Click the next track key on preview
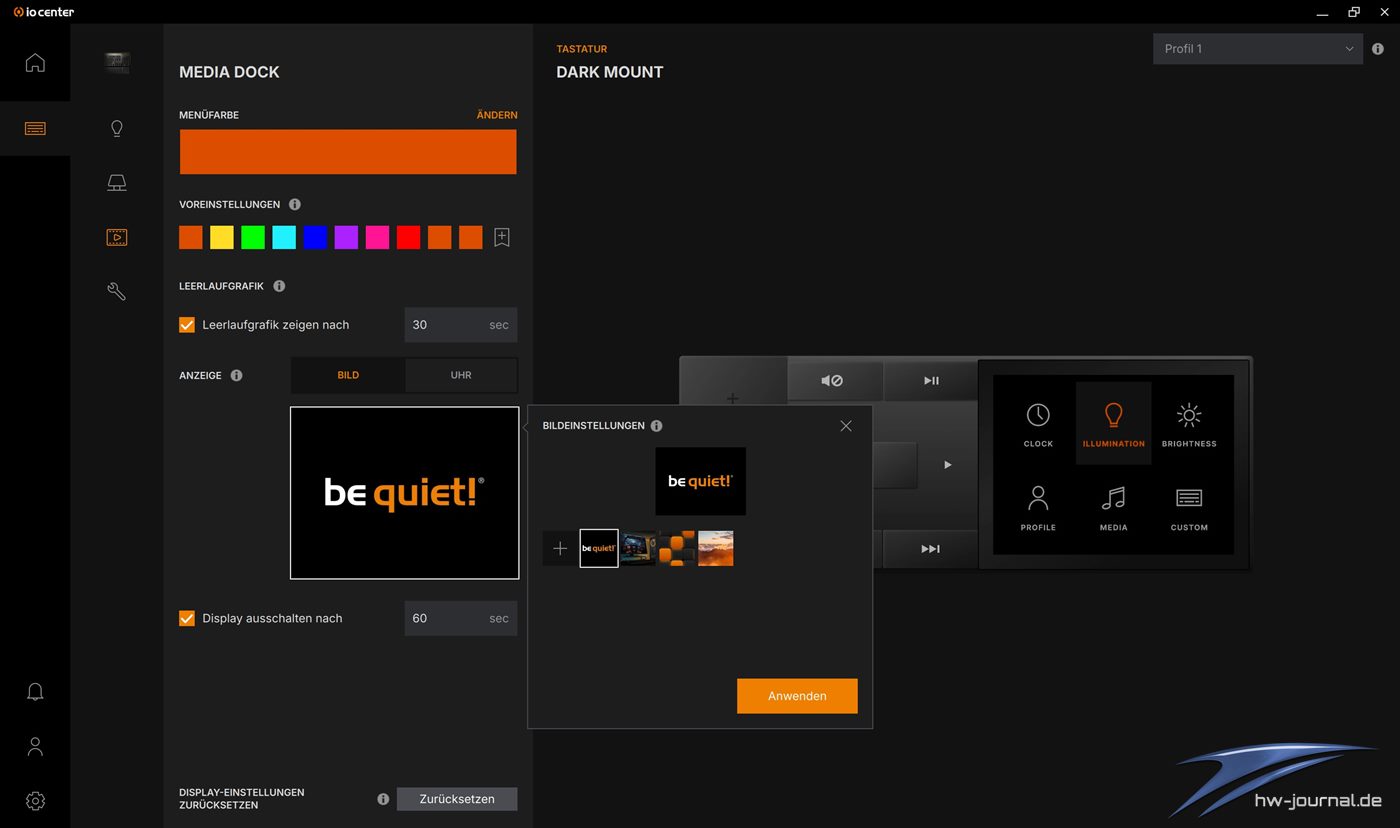The image size is (1400, 828). [930, 549]
